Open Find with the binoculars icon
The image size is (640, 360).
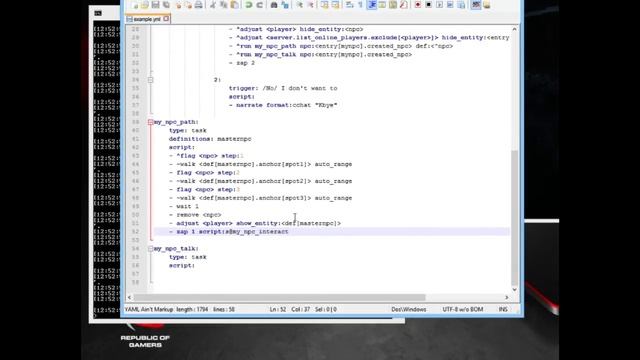click(x=274, y=5)
